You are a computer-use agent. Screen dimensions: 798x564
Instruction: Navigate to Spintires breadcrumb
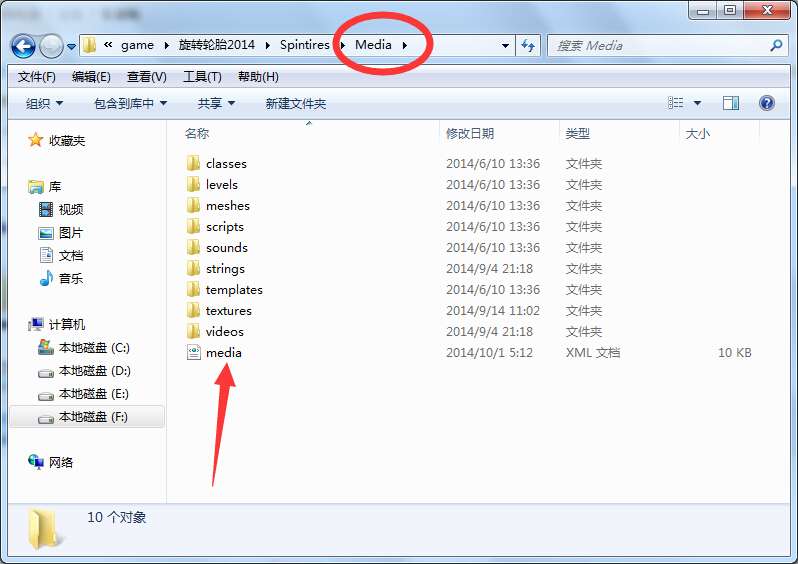coord(304,45)
